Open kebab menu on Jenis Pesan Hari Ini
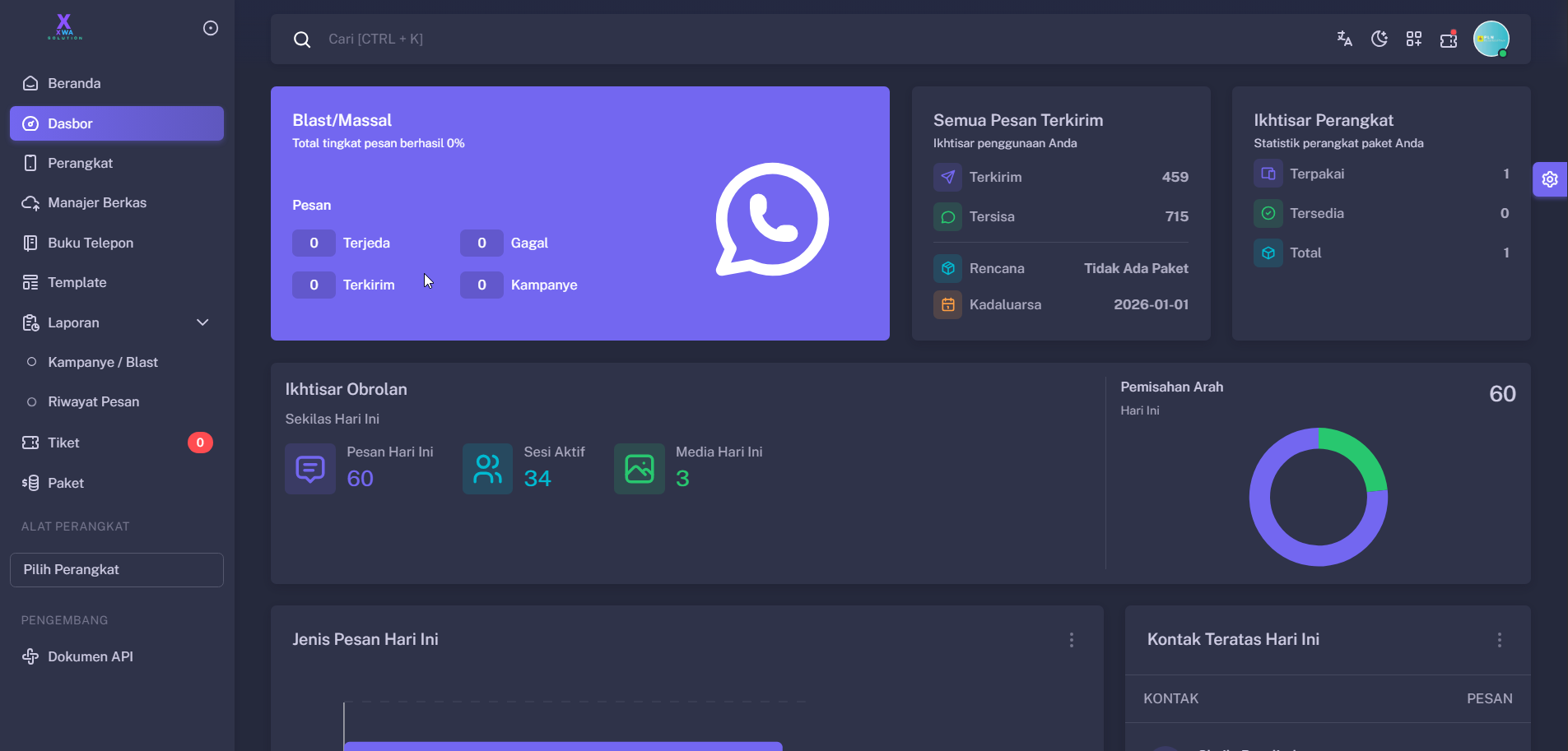 point(1072,639)
